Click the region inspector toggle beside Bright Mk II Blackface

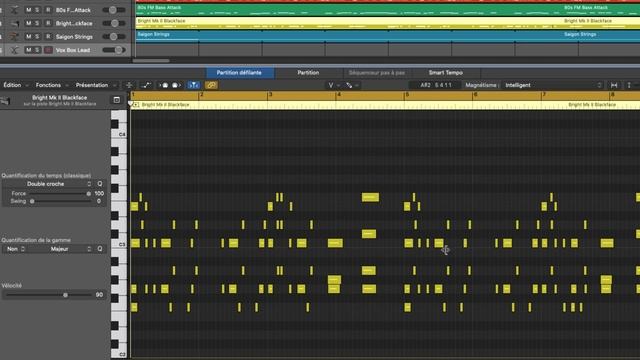(117, 100)
